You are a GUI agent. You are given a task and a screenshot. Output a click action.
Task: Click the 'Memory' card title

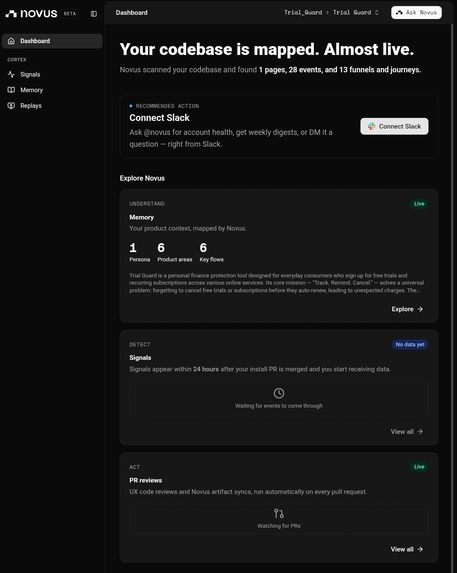click(x=141, y=217)
